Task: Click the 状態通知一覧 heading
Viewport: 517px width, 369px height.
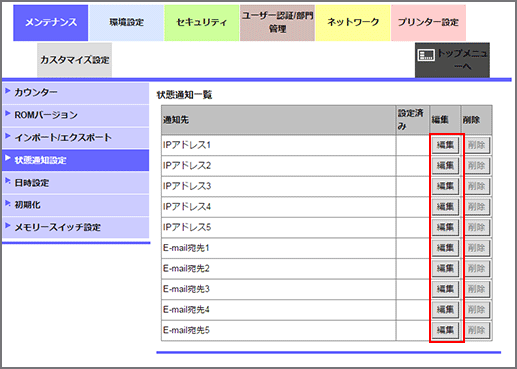Action: tap(184, 95)
